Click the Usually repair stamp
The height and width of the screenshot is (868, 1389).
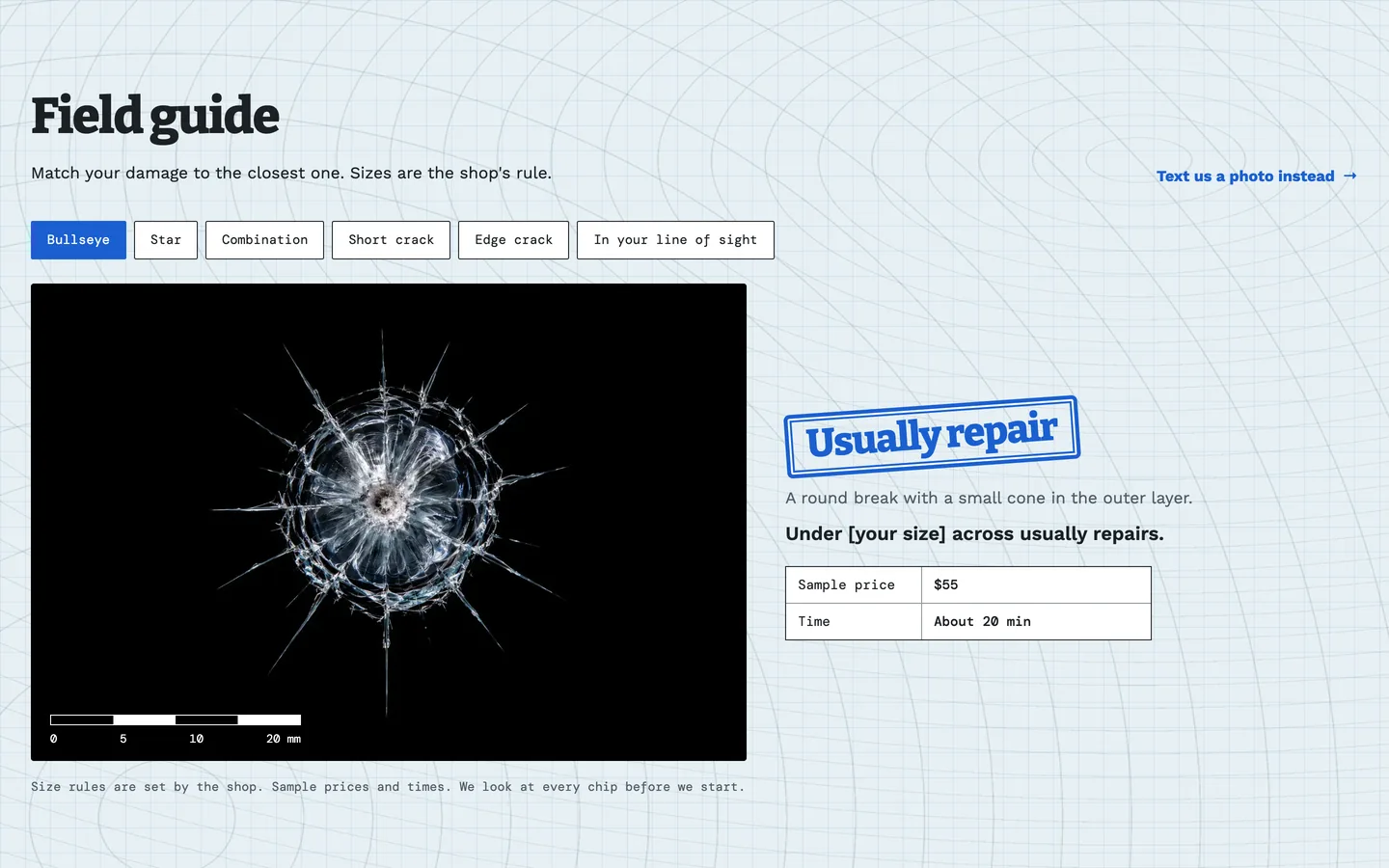point(932,437)
